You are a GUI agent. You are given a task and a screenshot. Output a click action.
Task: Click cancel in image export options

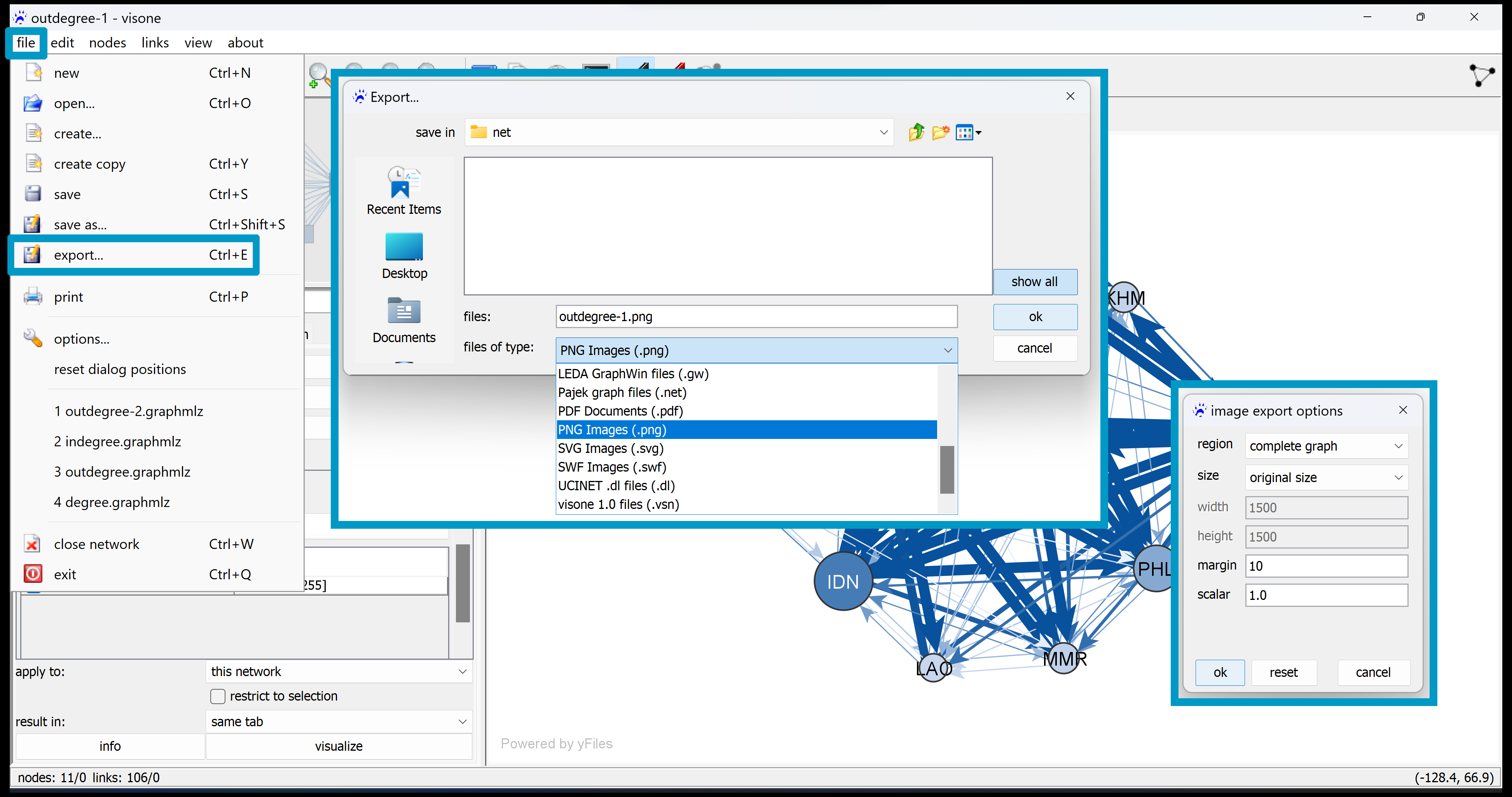tap(1374, 673)
